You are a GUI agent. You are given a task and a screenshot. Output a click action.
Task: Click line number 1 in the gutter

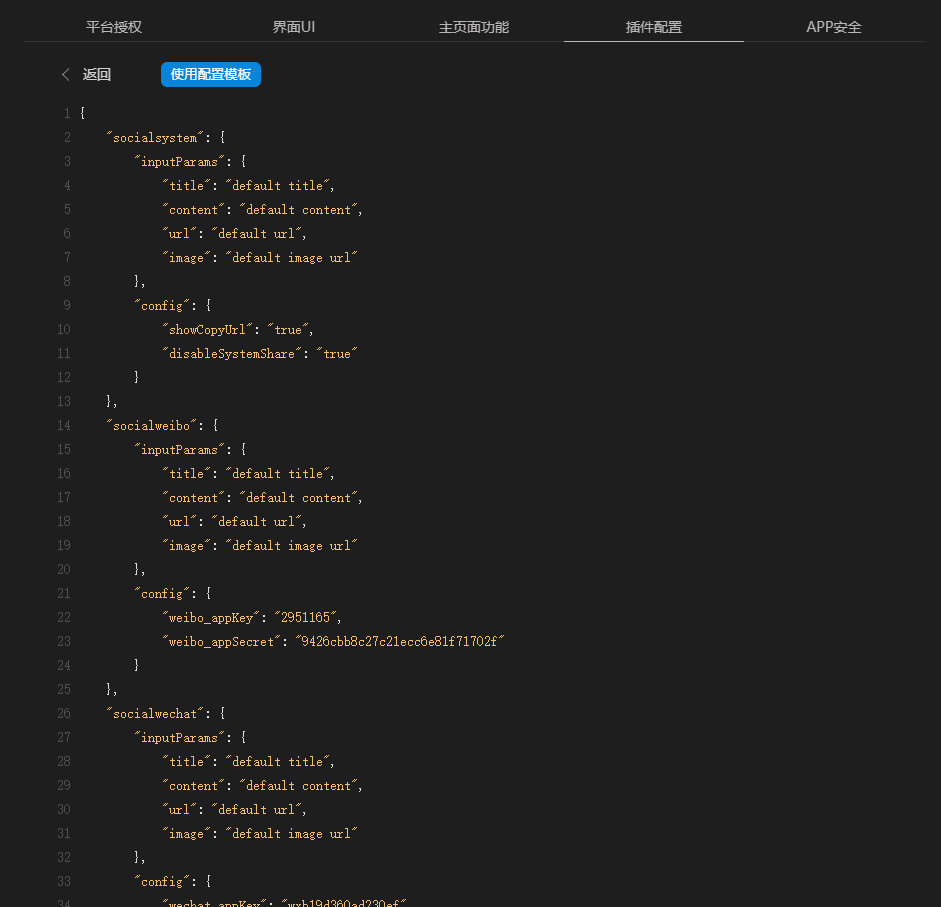pos(66,114)
